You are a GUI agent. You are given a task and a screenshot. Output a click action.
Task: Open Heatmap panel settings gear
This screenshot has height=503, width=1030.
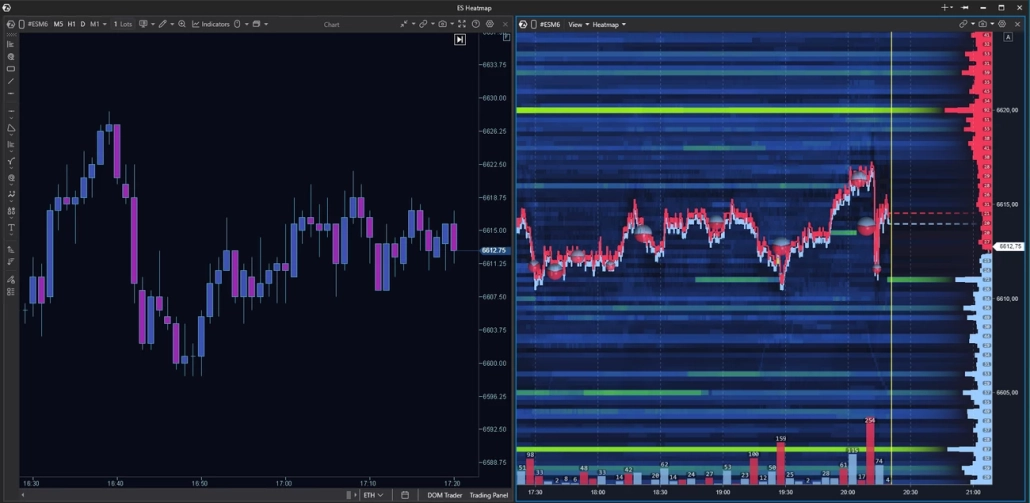1002,24
